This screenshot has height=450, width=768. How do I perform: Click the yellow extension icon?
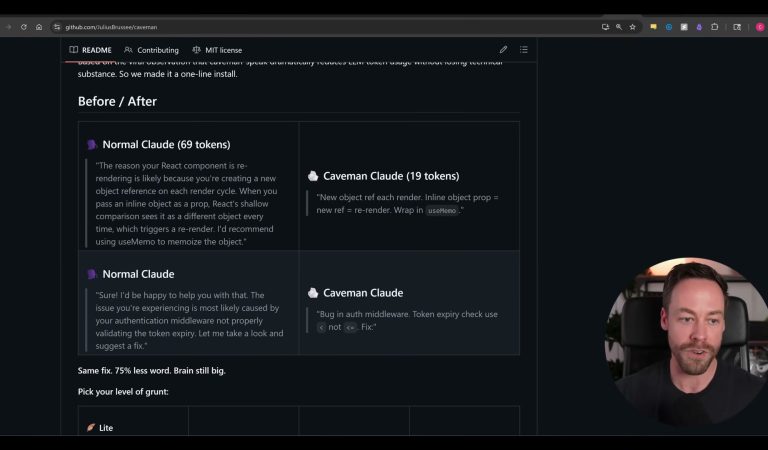click(653, 27)
